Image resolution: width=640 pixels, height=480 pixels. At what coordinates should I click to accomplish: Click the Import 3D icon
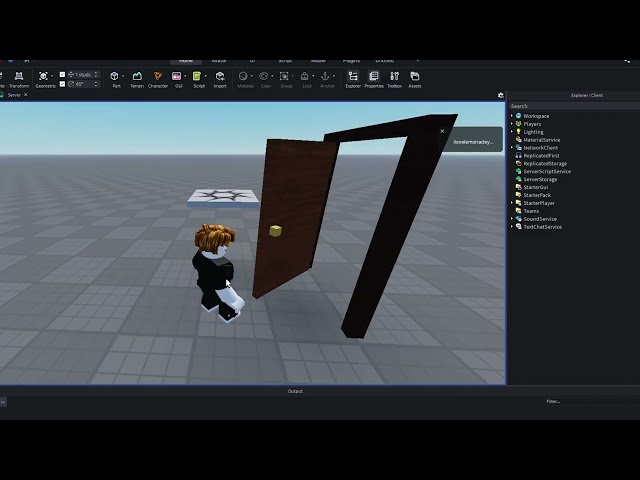[x=220, y=76]
